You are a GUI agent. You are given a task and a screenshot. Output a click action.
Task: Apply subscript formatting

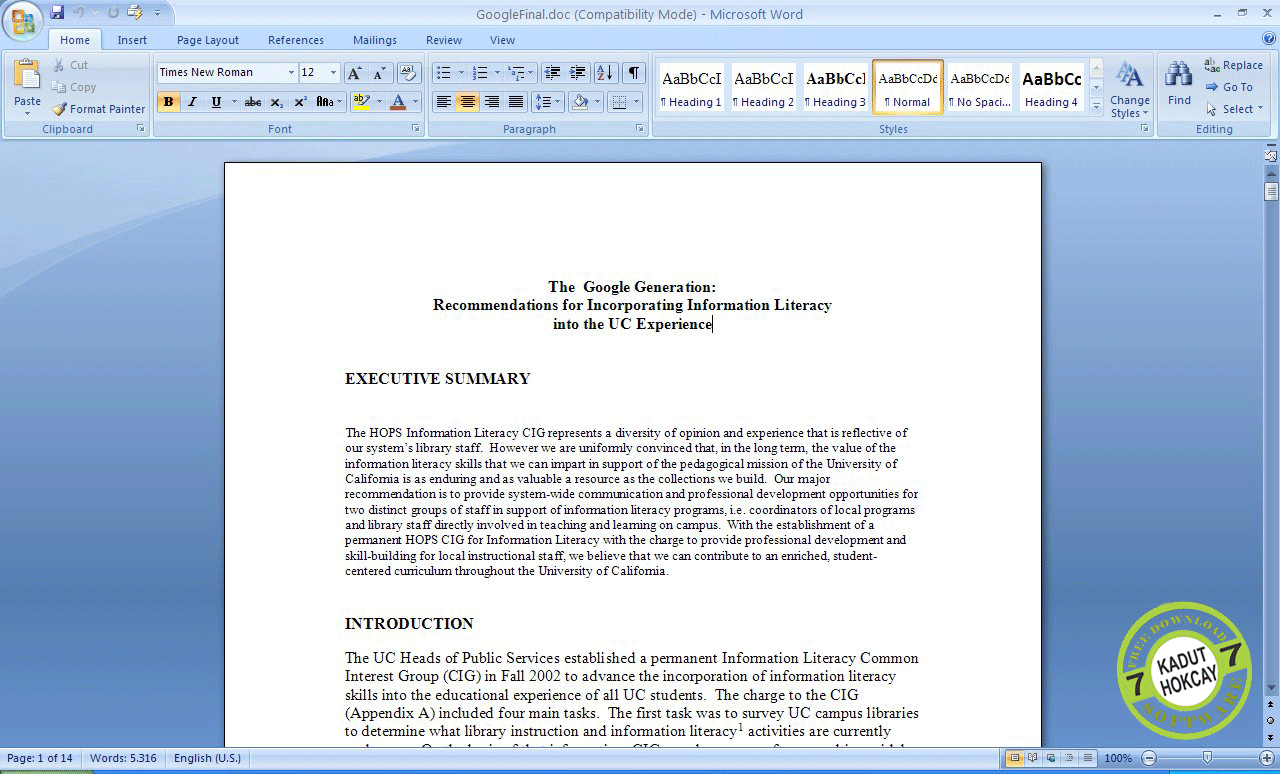(277, 102)
